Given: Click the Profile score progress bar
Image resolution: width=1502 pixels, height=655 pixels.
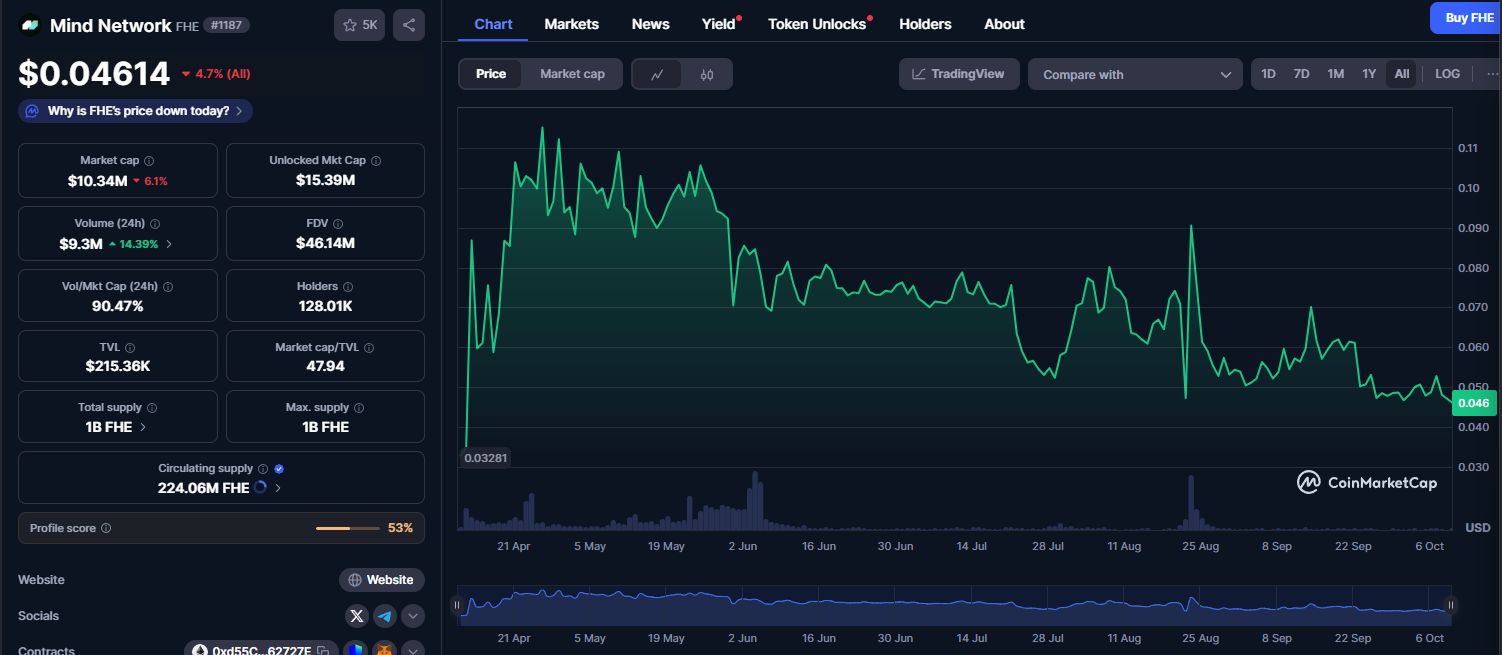Looking at the screenshot, I should pyautogui.click(x=348, y=528).
